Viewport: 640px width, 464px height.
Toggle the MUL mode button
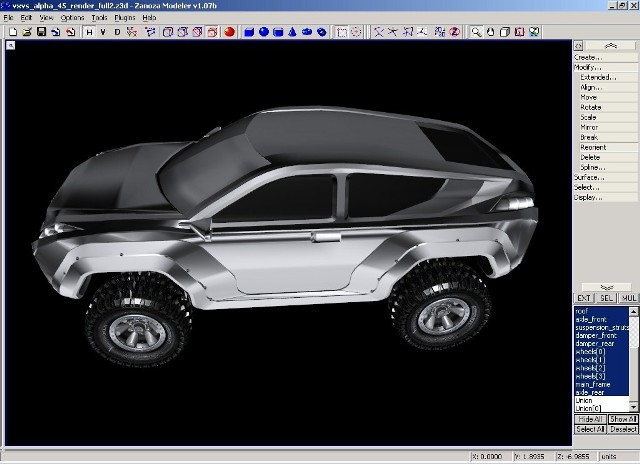(x=628, y=298)
